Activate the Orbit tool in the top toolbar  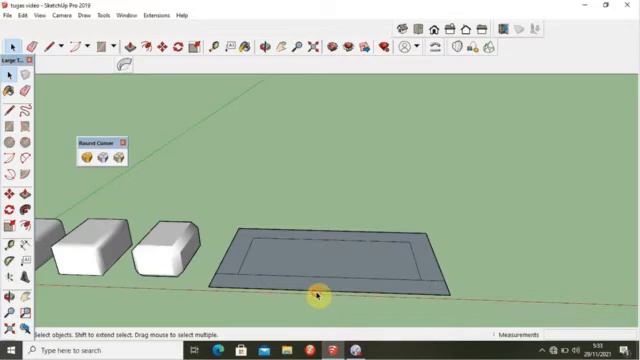(265, 47)
